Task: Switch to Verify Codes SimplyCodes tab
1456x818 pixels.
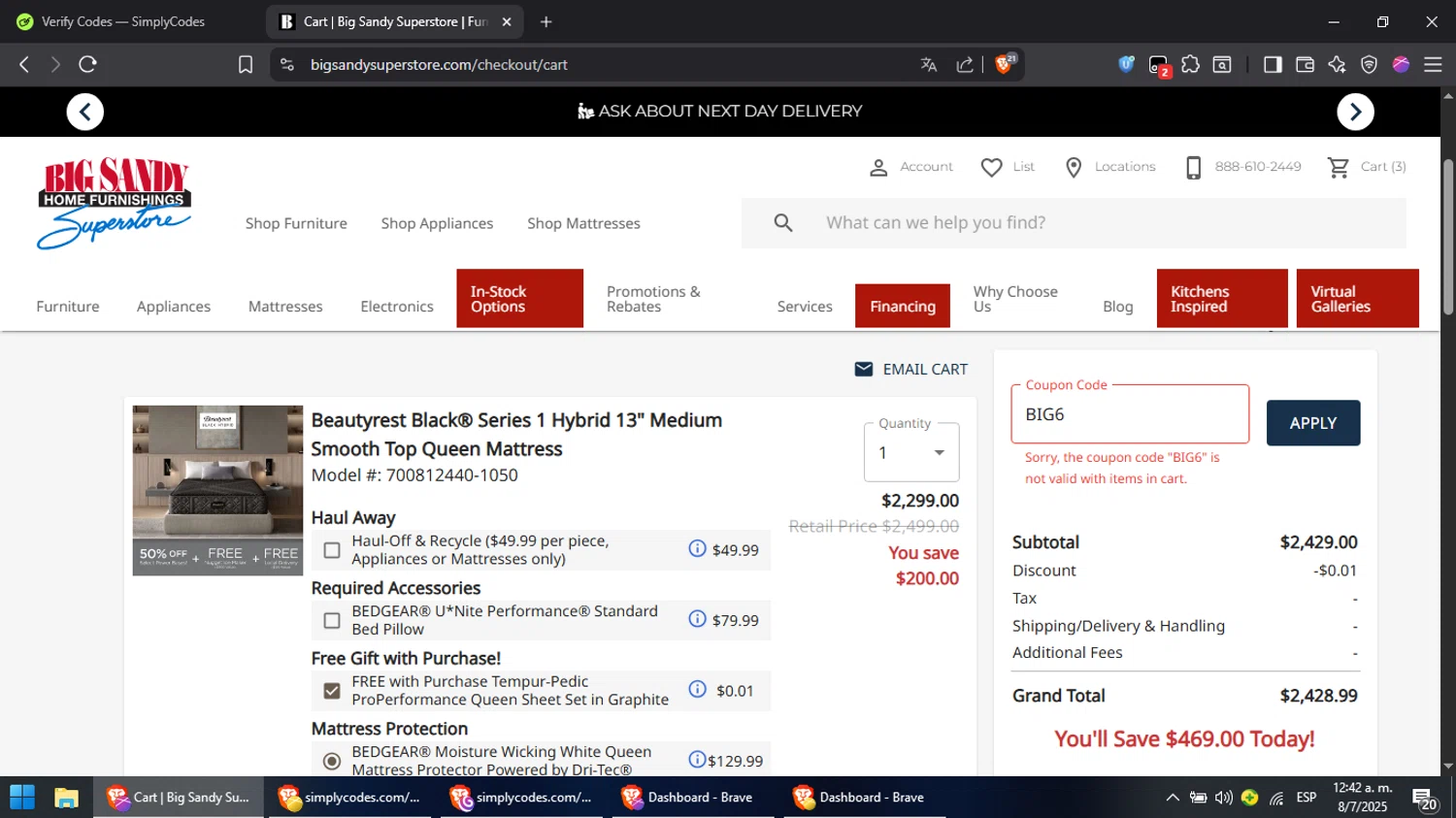Action: click(123, 21)
